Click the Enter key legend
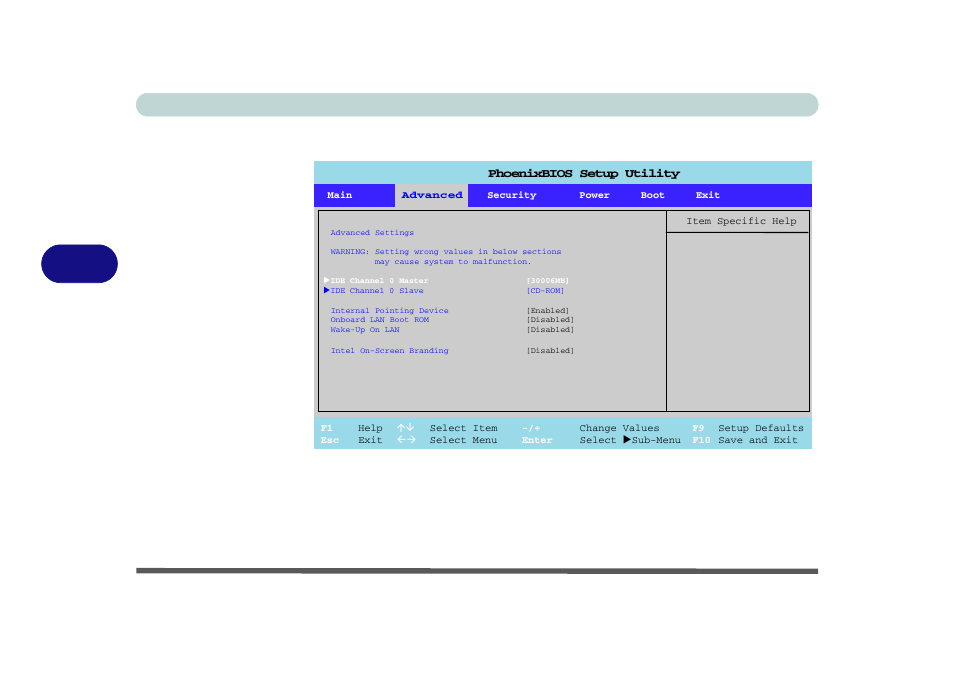The height and width of the screenshot is (673, 954). click(537, 440)
